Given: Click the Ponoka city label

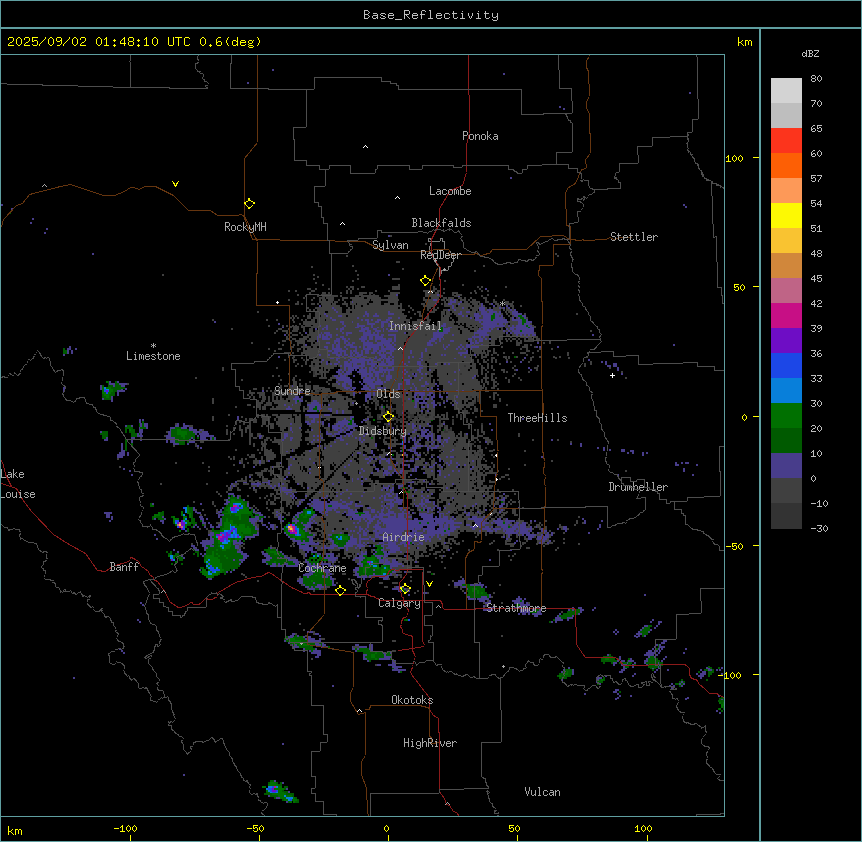Looking at the screenshot, I should (480, 136).
